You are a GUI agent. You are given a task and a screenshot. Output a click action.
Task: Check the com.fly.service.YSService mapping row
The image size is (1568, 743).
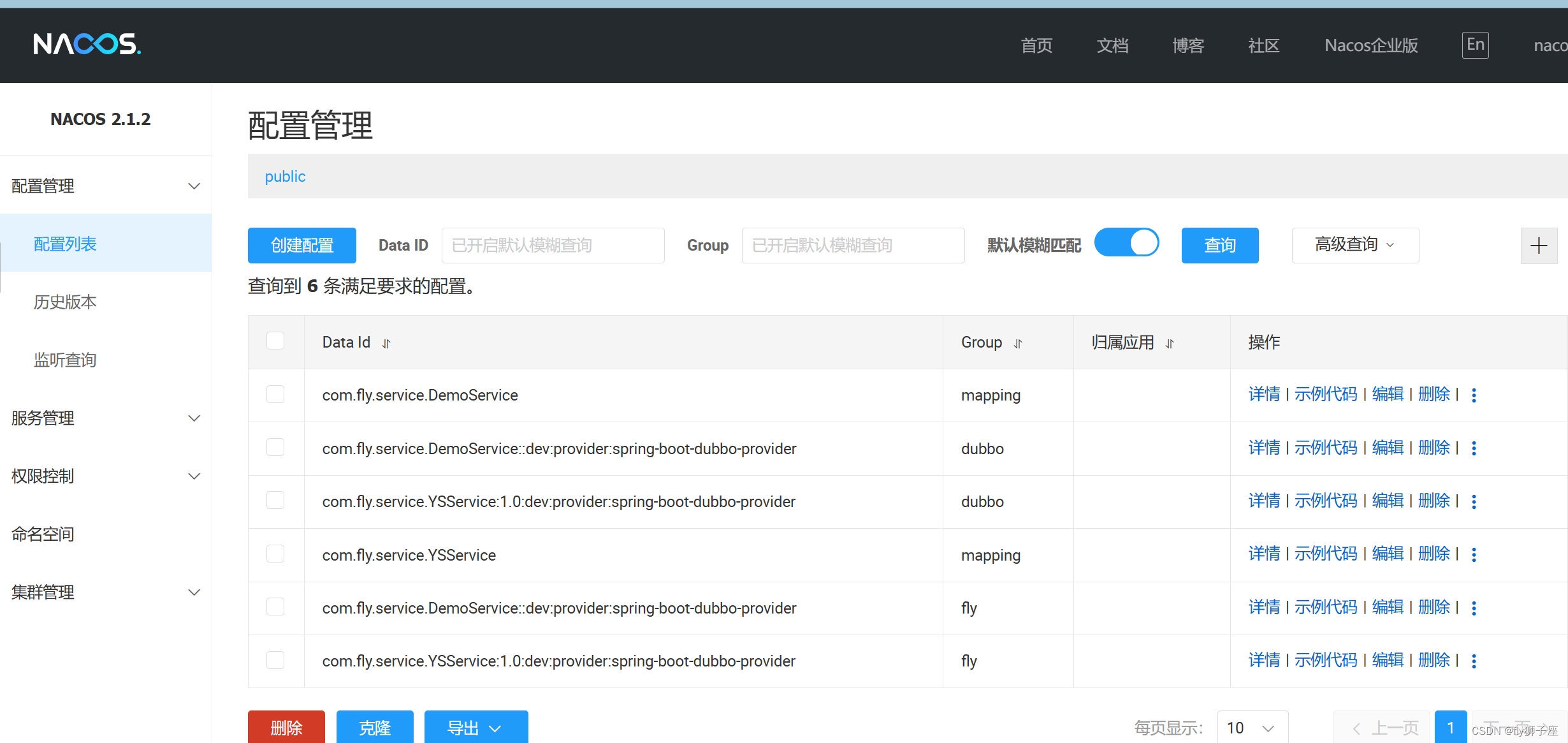(x=275, y=554)
